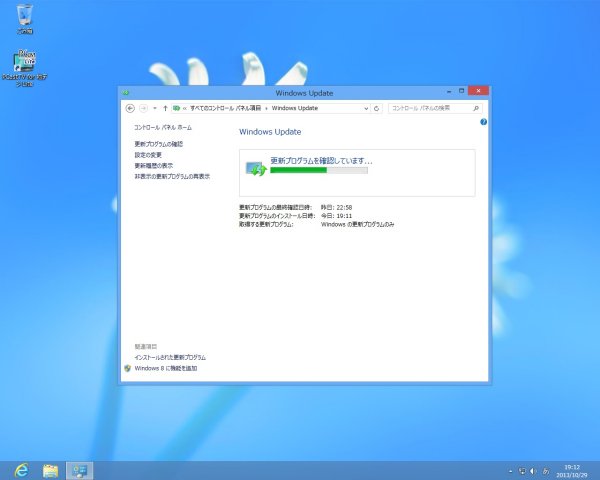Refresh the Windows Update page

(x=377, y=109)
